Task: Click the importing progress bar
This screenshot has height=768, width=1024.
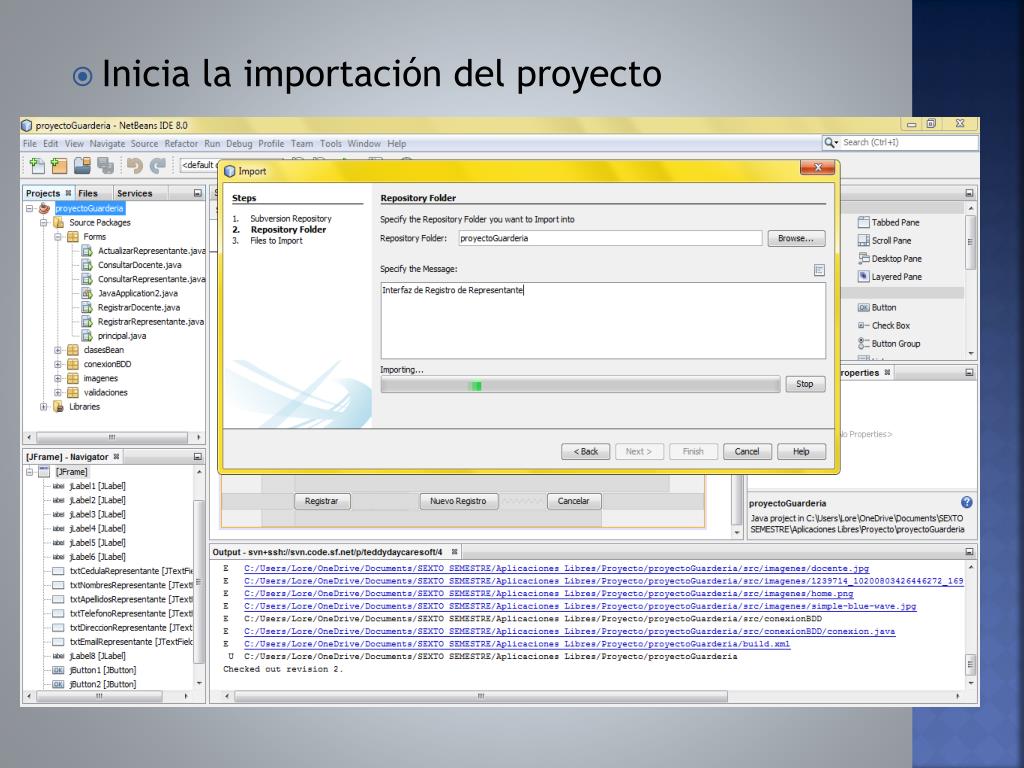Action: [580, 385]
